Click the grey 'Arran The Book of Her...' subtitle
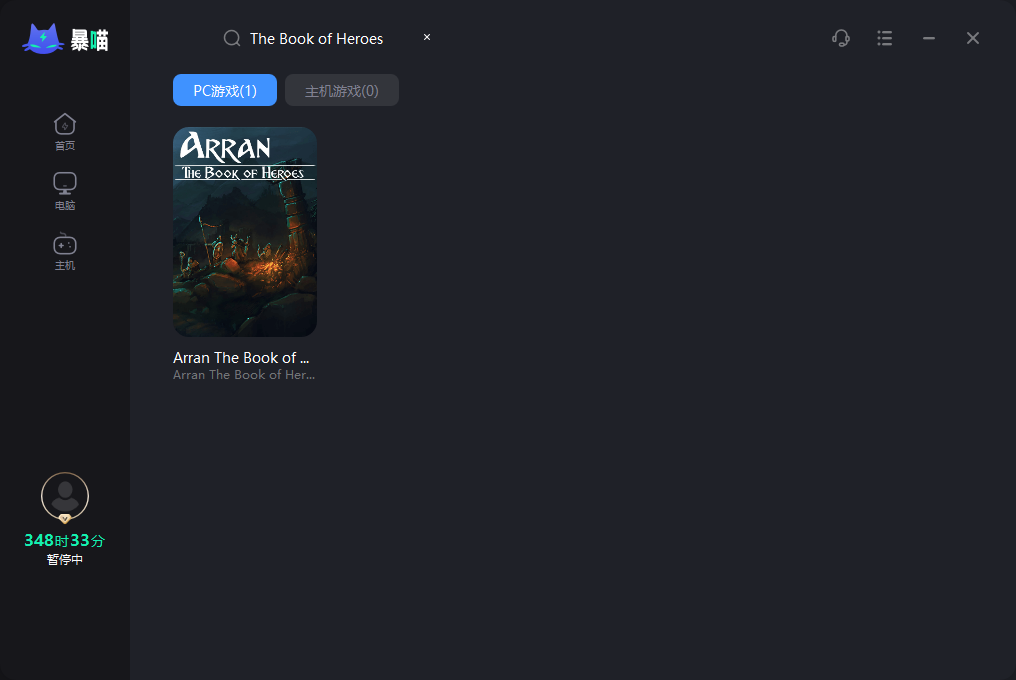The width and height of the screenshot is (1016, 680). (x=244, y=375)
